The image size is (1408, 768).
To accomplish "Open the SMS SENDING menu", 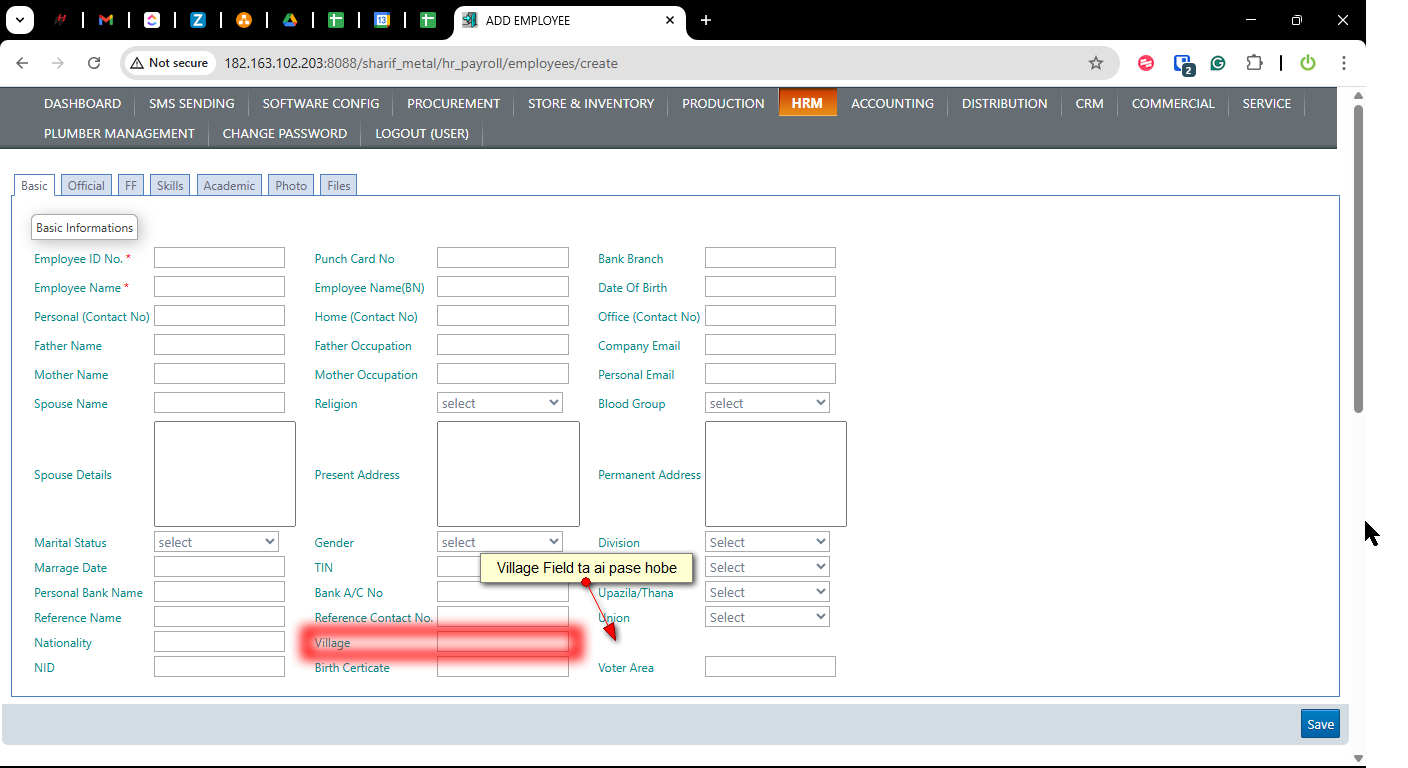I will click(192, 103).
